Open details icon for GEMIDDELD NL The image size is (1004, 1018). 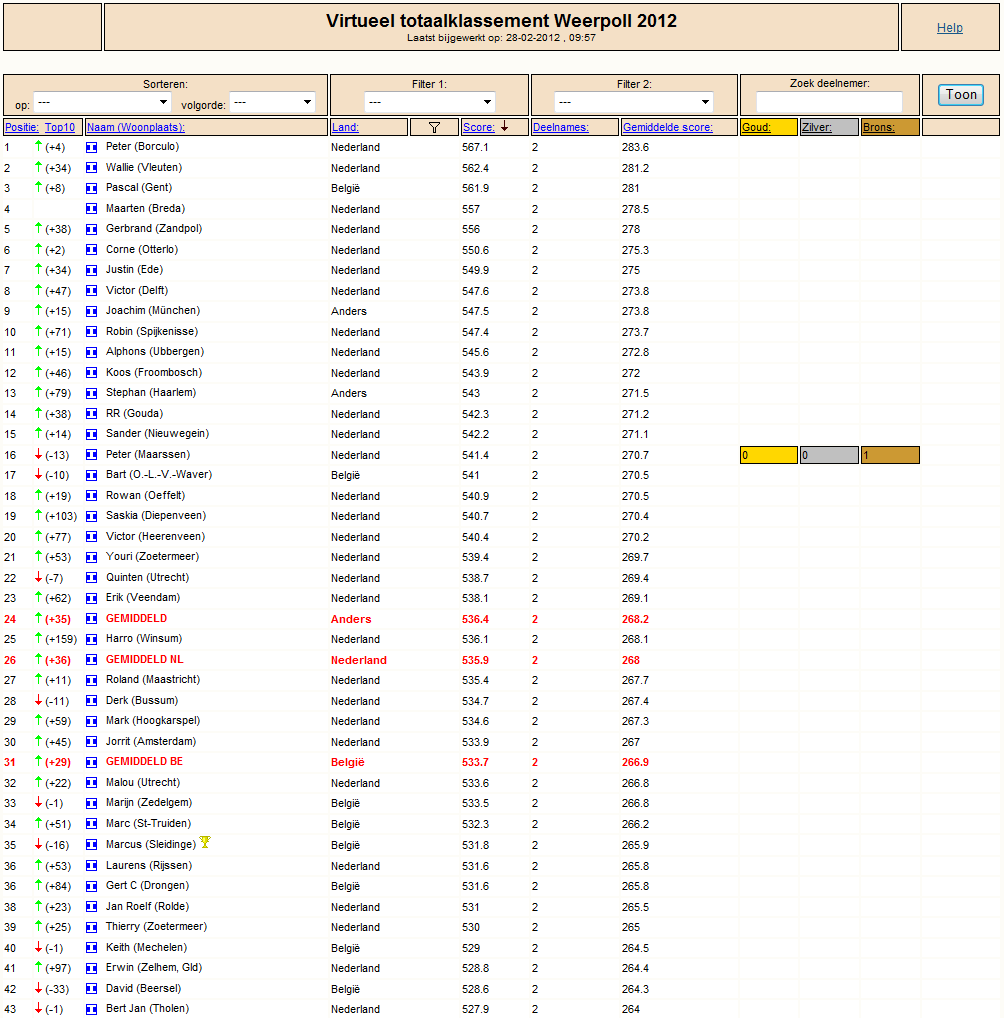(x=92, y=660)
